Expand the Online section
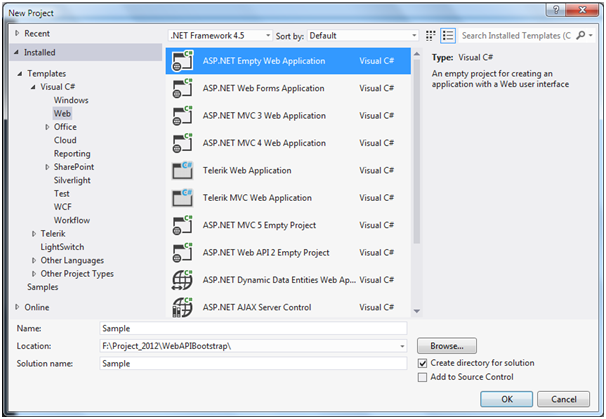 coord(17,307)
